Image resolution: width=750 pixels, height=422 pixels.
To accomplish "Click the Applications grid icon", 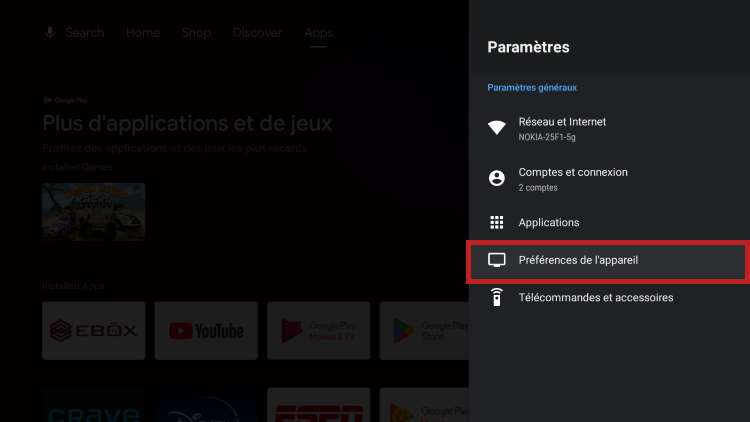I will [x=496, y=223].
